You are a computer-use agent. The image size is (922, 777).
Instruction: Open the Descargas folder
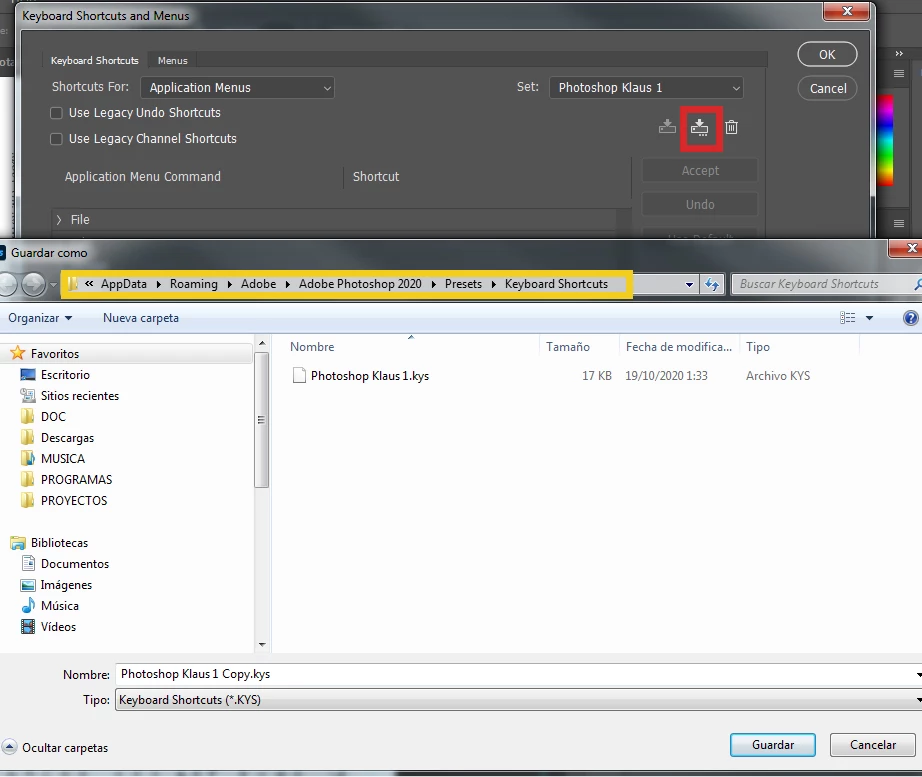pyautogui.click(x=67, y=438)
